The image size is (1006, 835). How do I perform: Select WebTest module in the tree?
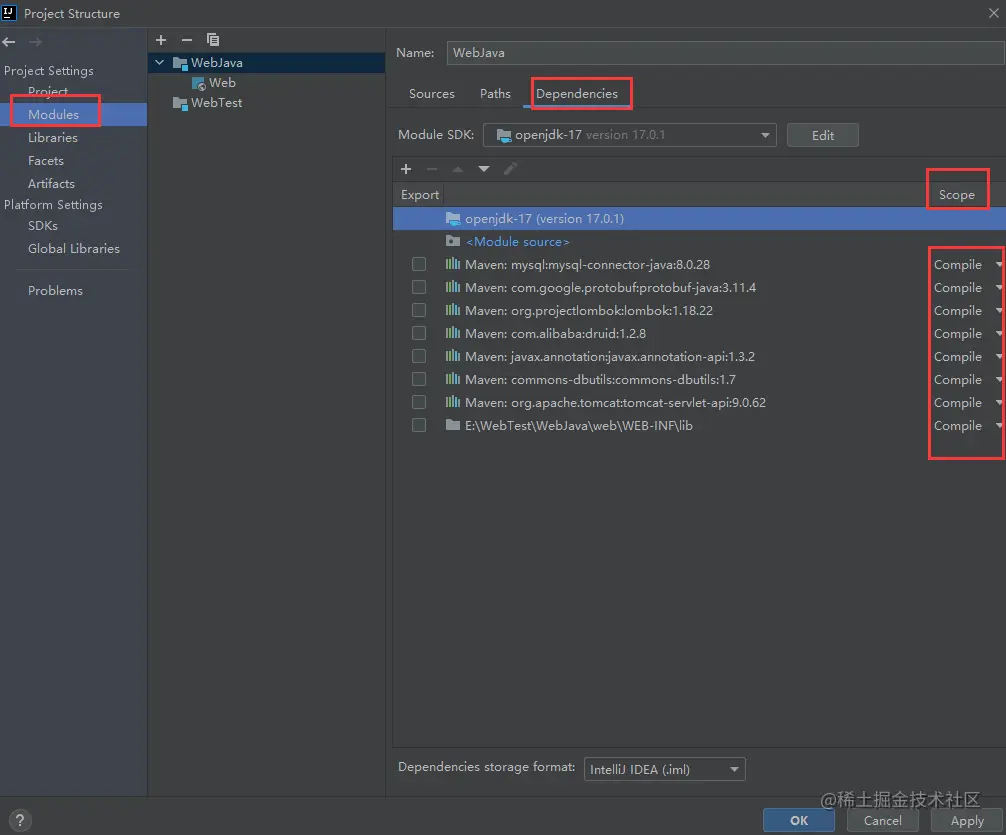tap(216, 103)
